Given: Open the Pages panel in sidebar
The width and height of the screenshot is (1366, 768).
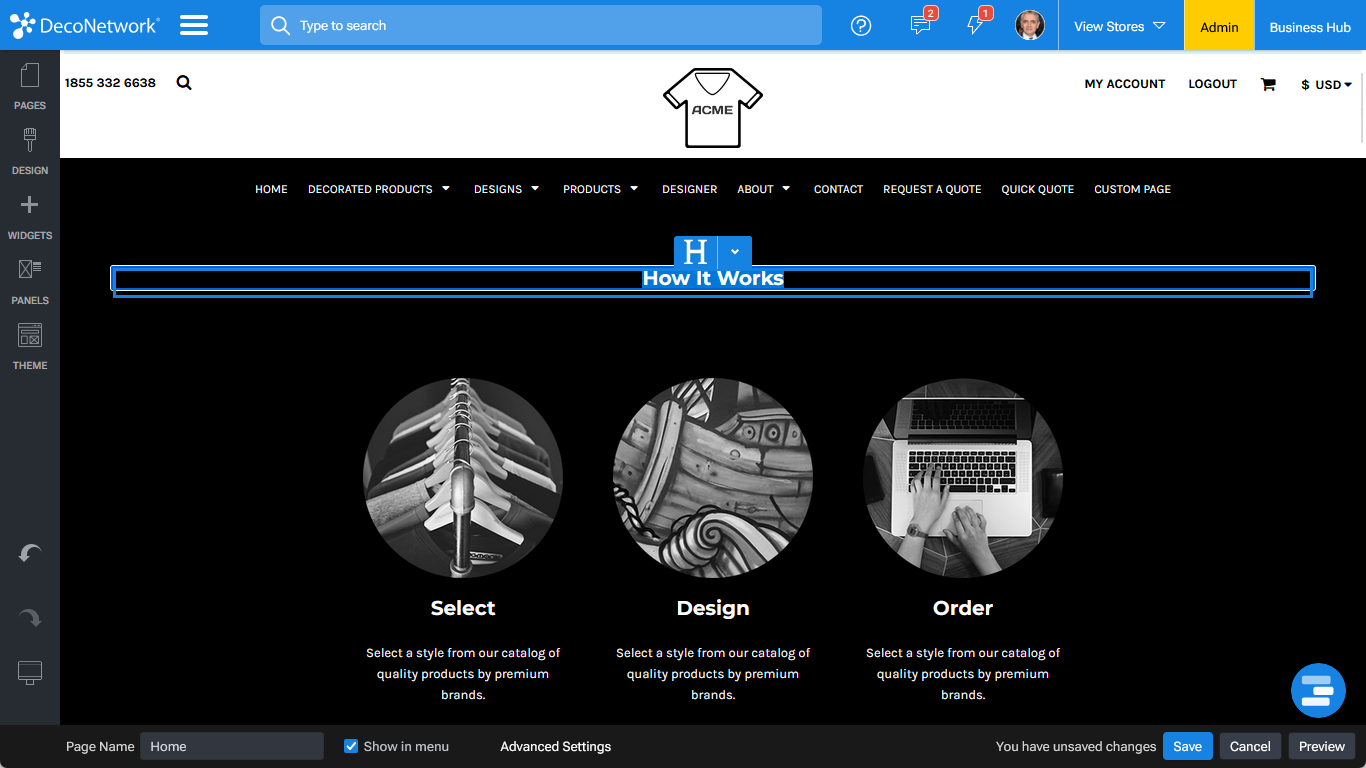Looking at the screenshot, I should pos(30,85).
